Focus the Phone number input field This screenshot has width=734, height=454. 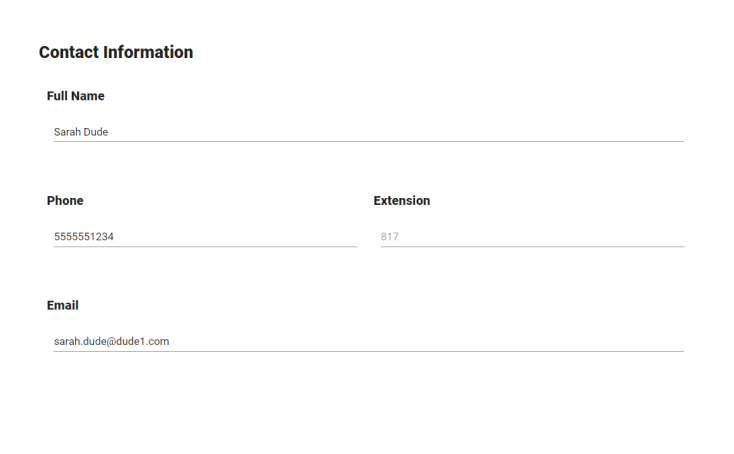point(206,237)
